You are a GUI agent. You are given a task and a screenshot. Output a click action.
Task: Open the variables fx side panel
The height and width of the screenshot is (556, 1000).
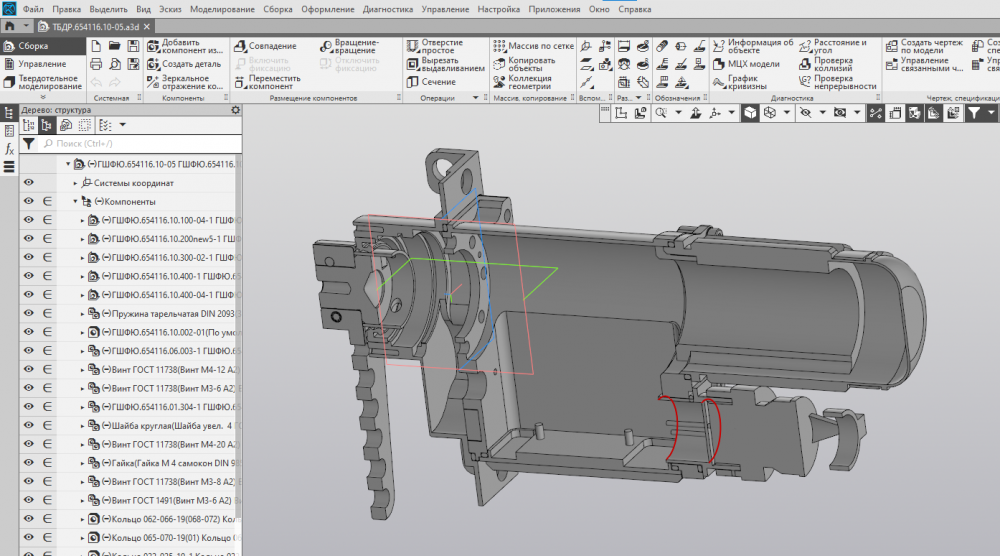click(9, 148)
